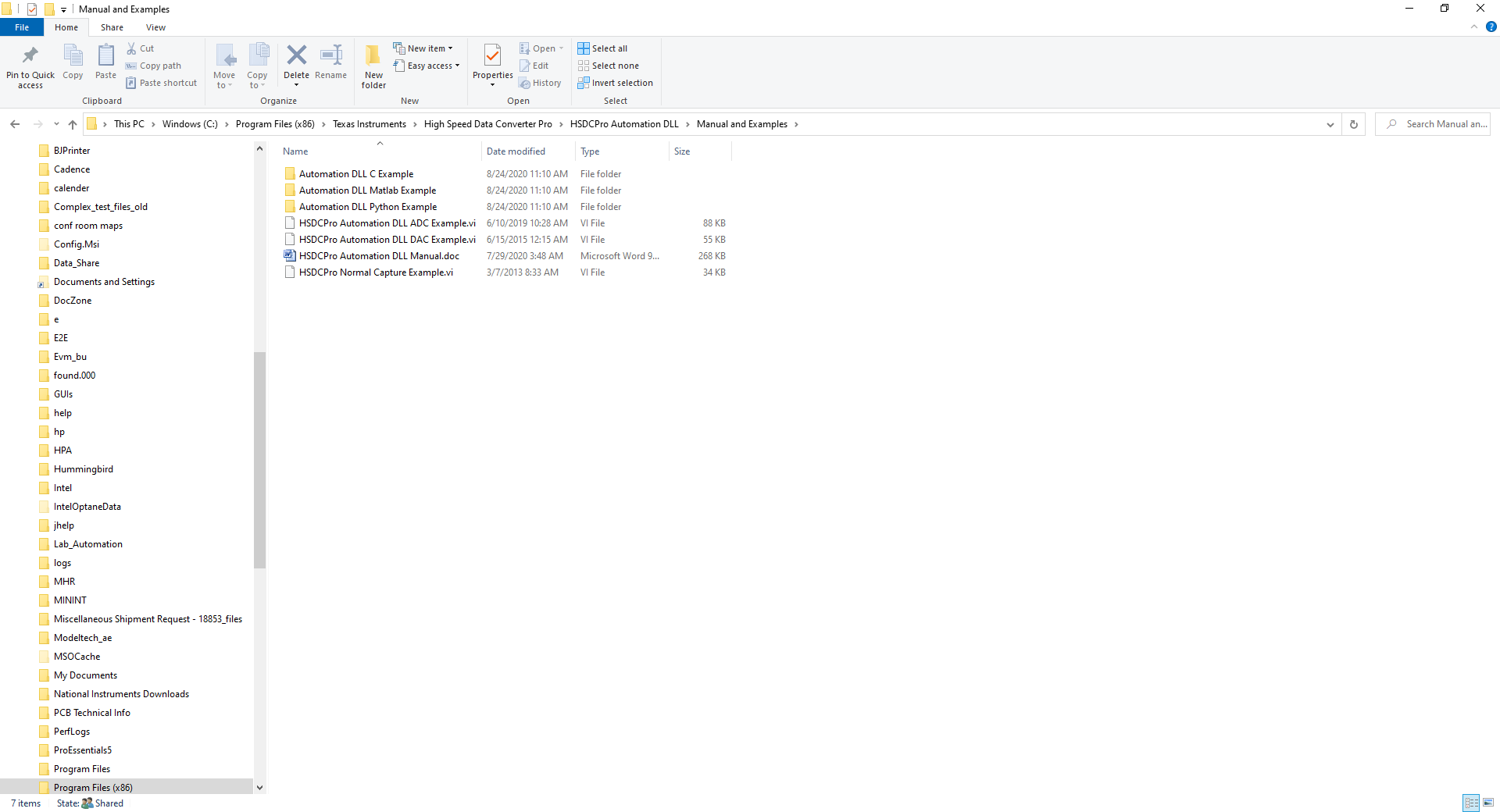Screen dimensions: 1500x812
Task: Click Quick Access Toolbar properties checkmark icon
Action: (x=32, y=9)
